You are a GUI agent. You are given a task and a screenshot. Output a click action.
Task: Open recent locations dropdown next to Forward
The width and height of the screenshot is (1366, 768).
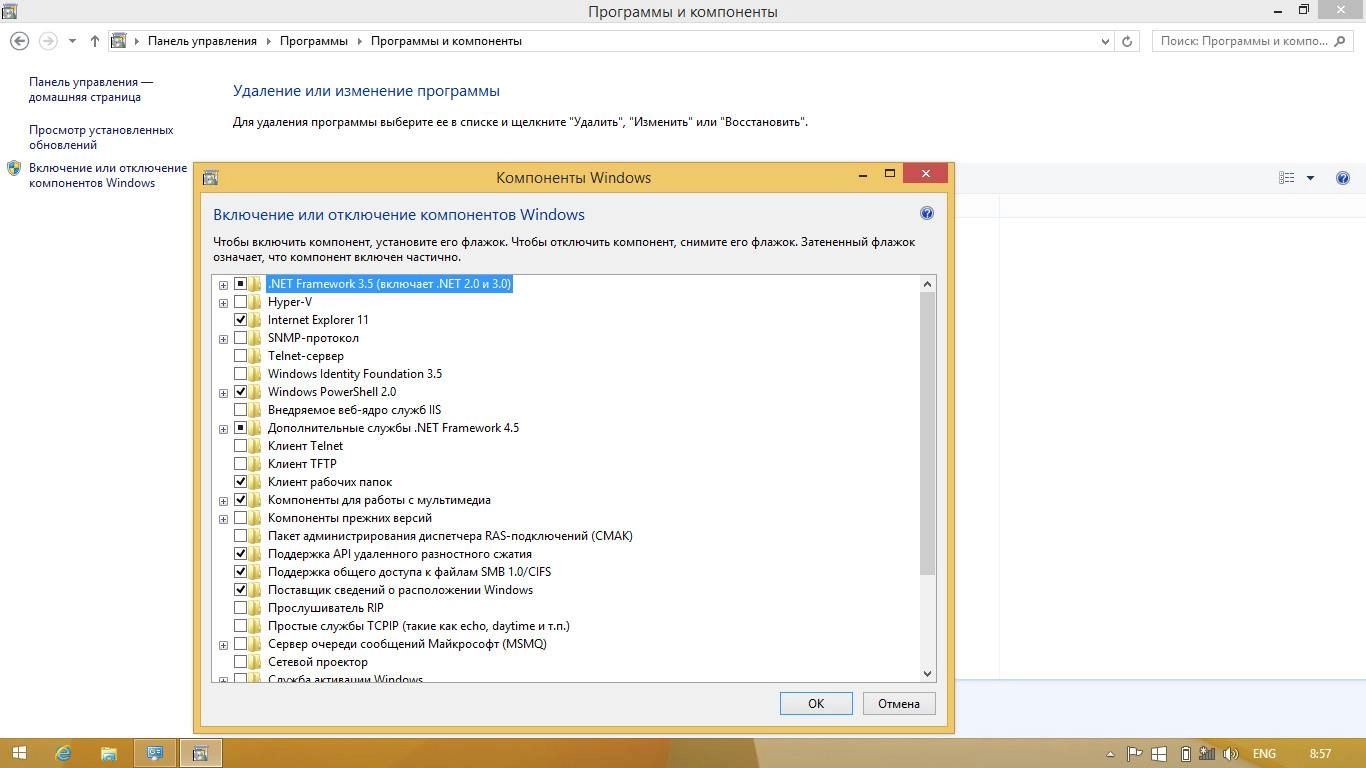[x=72, y=41]
